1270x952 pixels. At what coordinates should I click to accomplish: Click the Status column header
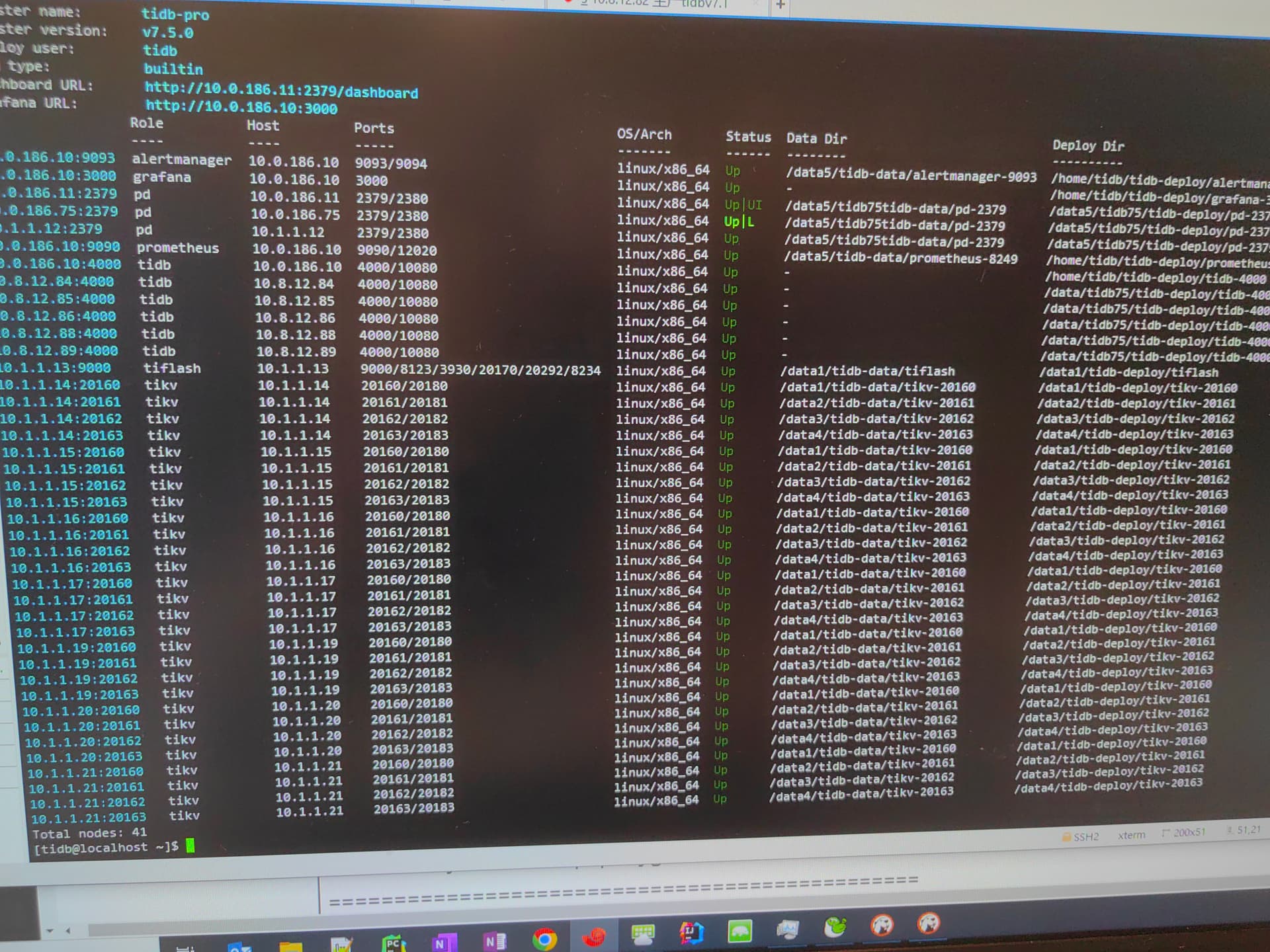coord(748,137)
